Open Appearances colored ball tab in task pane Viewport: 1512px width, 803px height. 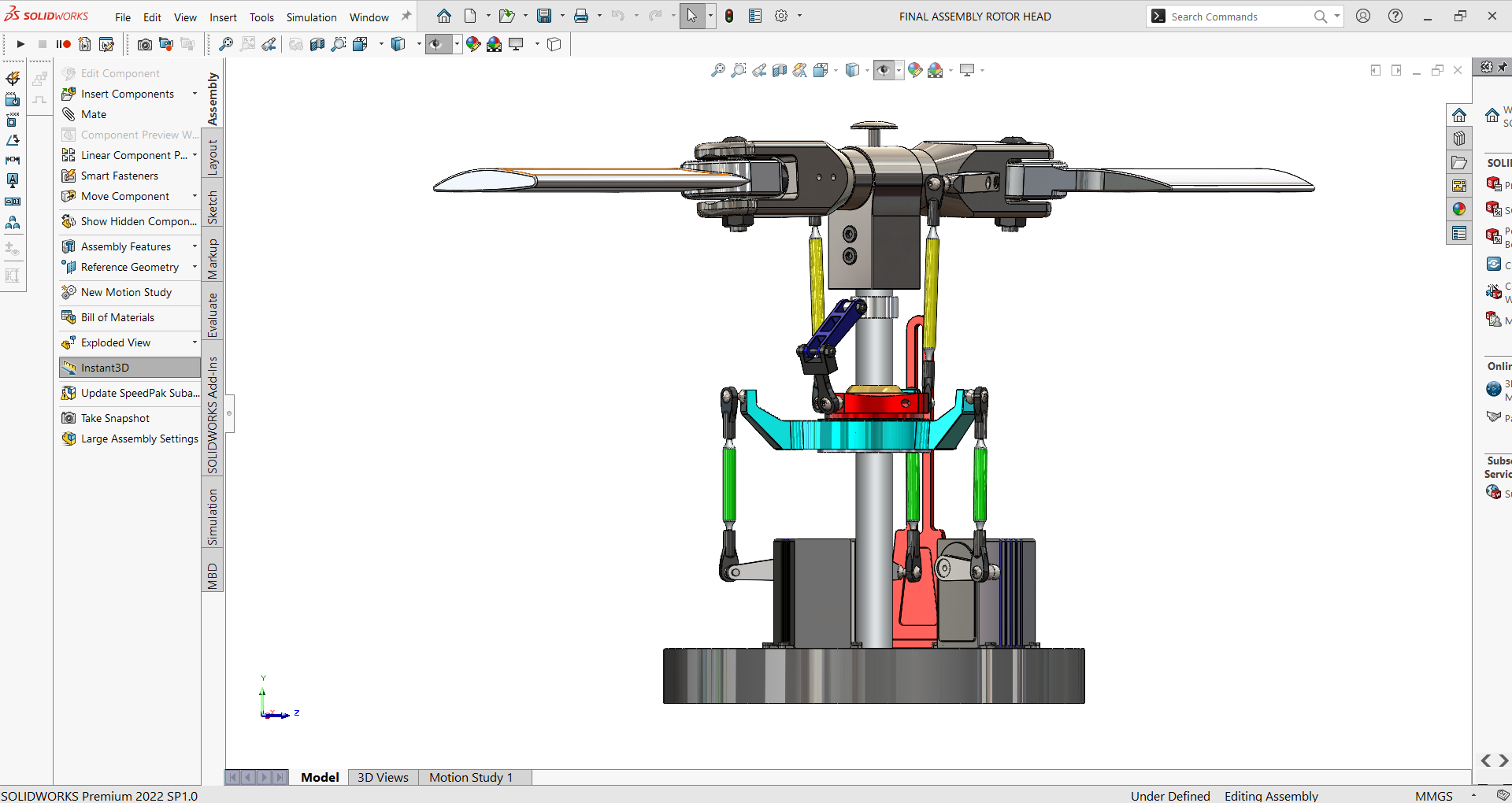pyautogui.click(x=1459, y=209)
